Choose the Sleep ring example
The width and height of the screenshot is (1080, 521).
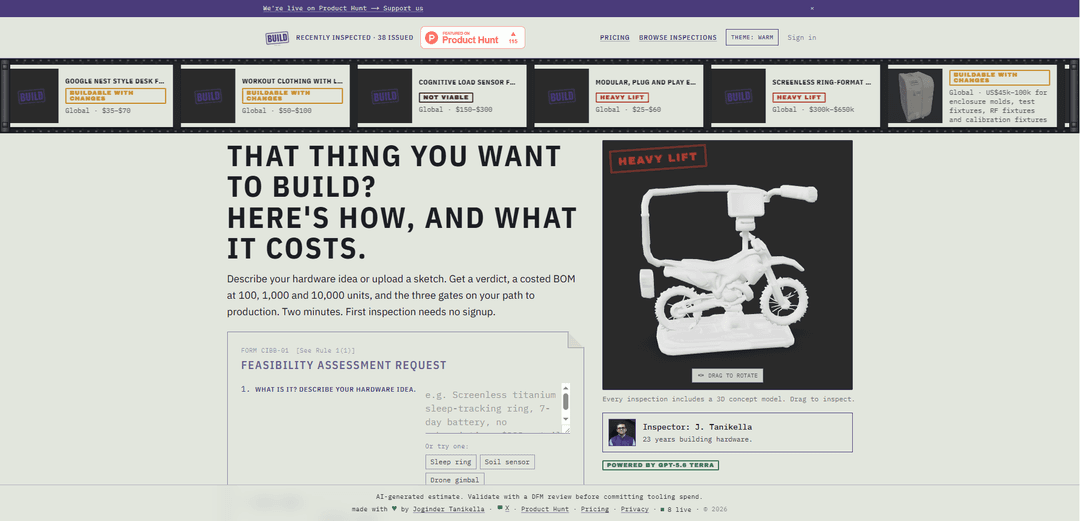(450, 462)
